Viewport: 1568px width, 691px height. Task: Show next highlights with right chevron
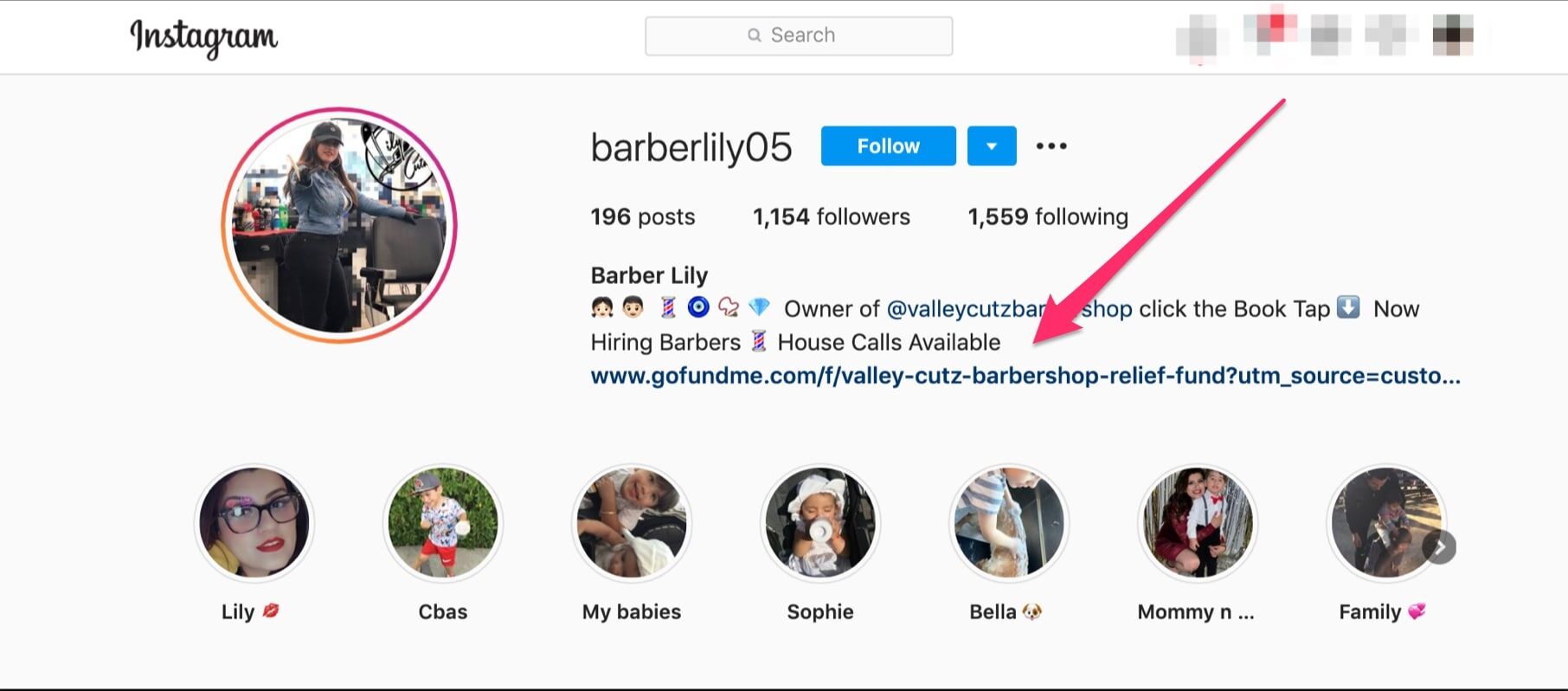click(1440, 547)
